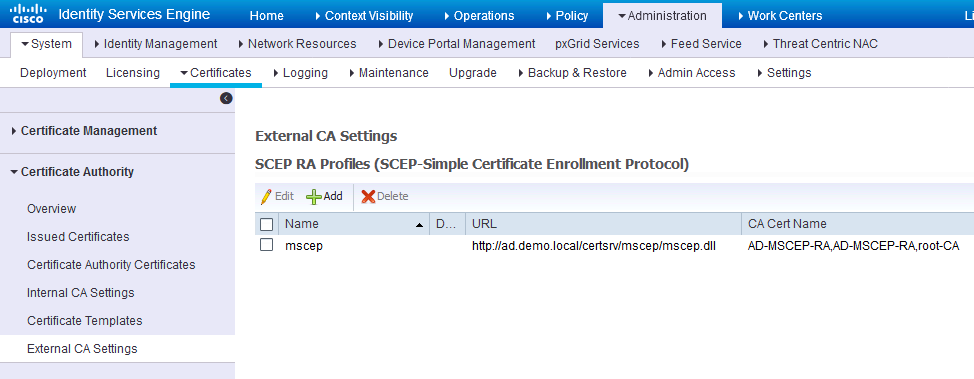Open the Maintenance menu
This screenshot has height=379, width=974.
(x=388, y=73)
